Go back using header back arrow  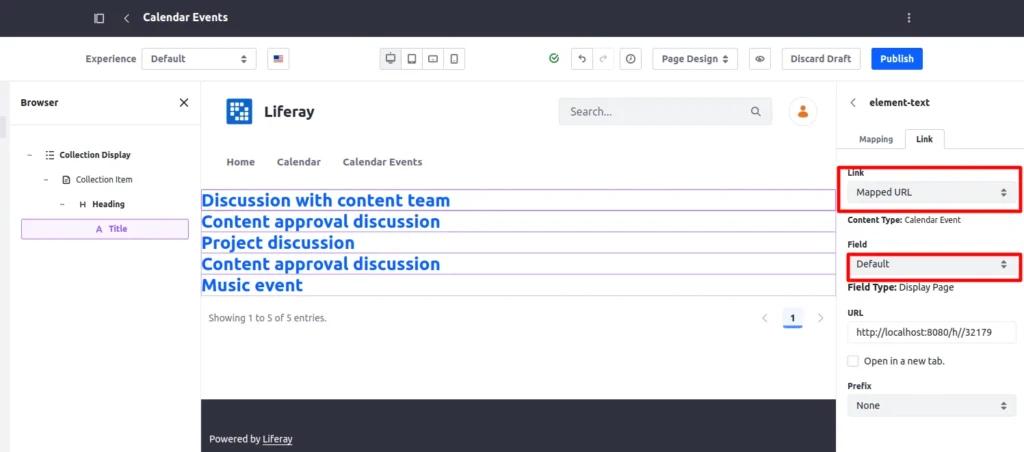click(127, 18)
